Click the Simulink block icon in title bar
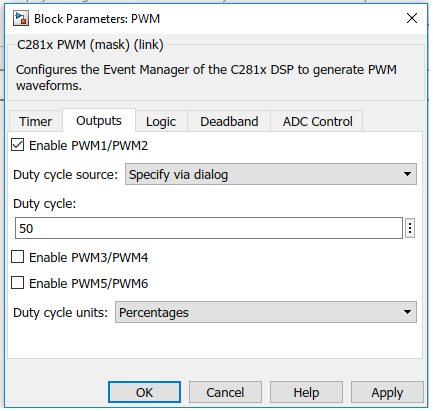Viewport: 433px width, 411px height. pyautogui.click(x=21, y=18)
